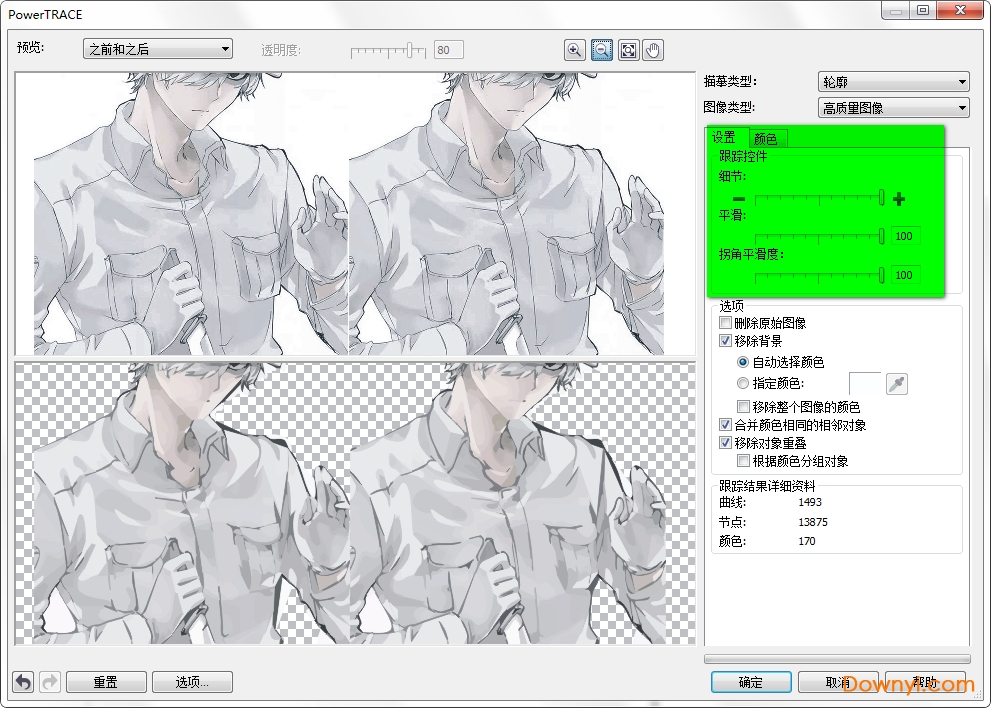Switch to the 颜色 tab
The width and height of the screenshot is (991, 708).
point(766,138)
